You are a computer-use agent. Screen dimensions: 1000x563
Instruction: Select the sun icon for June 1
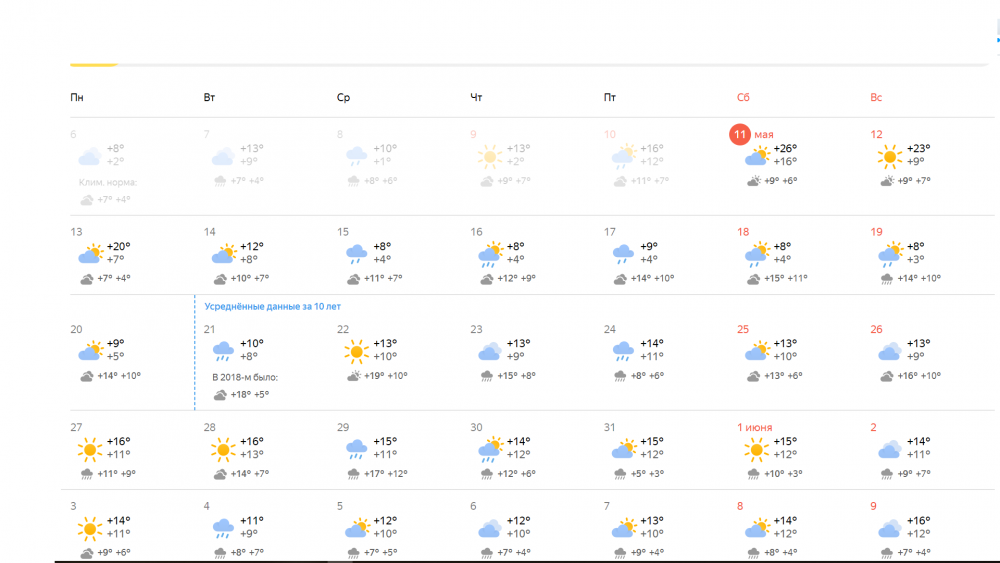(x=756, y=450)
